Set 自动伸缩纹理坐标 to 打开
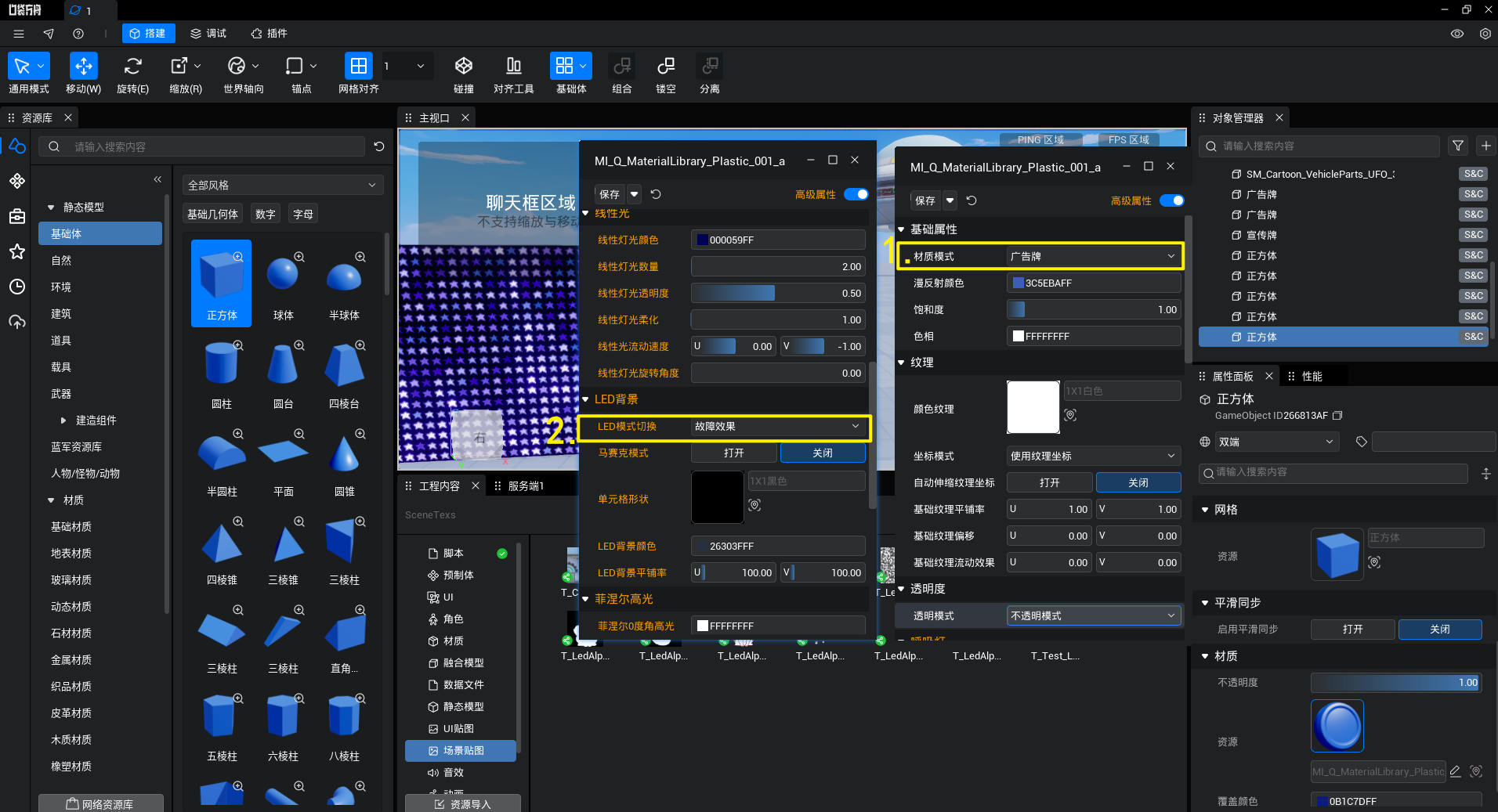Viewport: 1498px width, 812px height. click(1050, 482)
